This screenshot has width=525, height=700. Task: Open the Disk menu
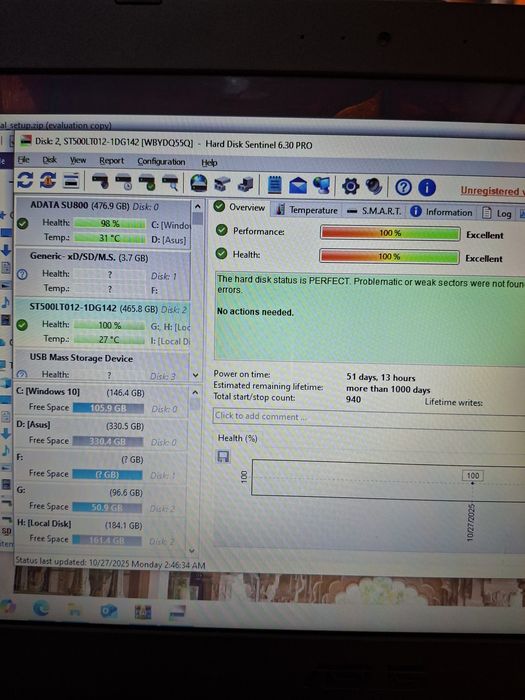50,160
